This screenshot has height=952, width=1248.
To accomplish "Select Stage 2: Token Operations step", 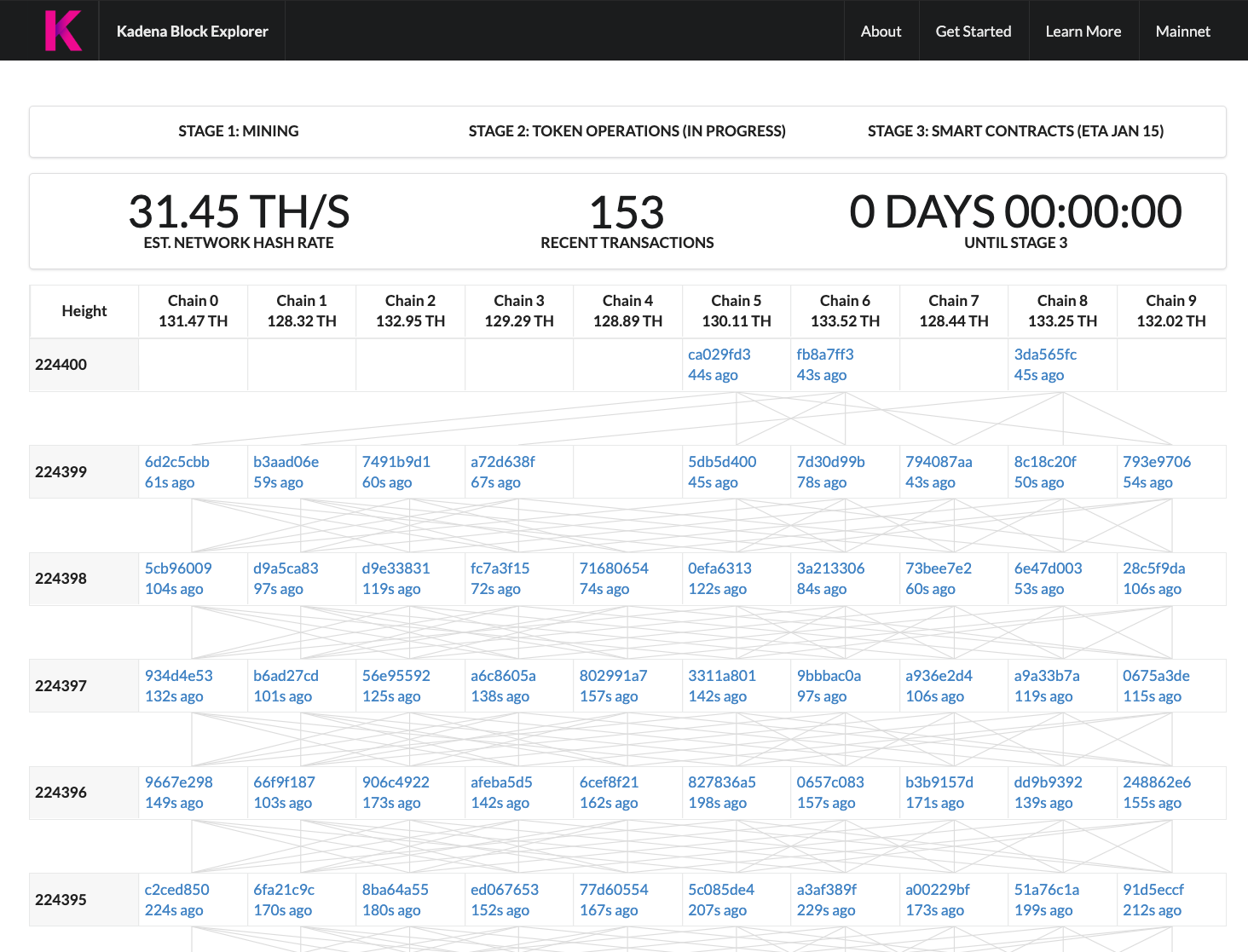I will pos(627,131).
